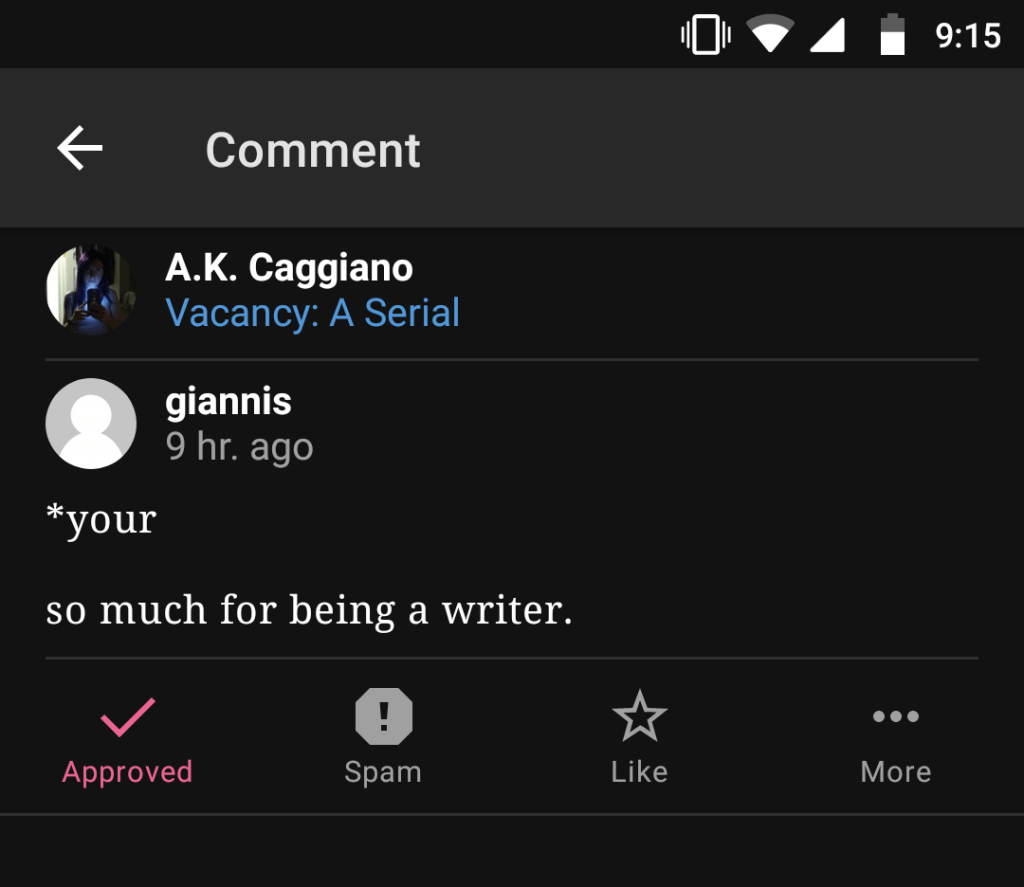Viewport: 1024px width, 887px height.
Task: Click the '9 hr. ago' timestamp
Action: click(x=239, y=447)
